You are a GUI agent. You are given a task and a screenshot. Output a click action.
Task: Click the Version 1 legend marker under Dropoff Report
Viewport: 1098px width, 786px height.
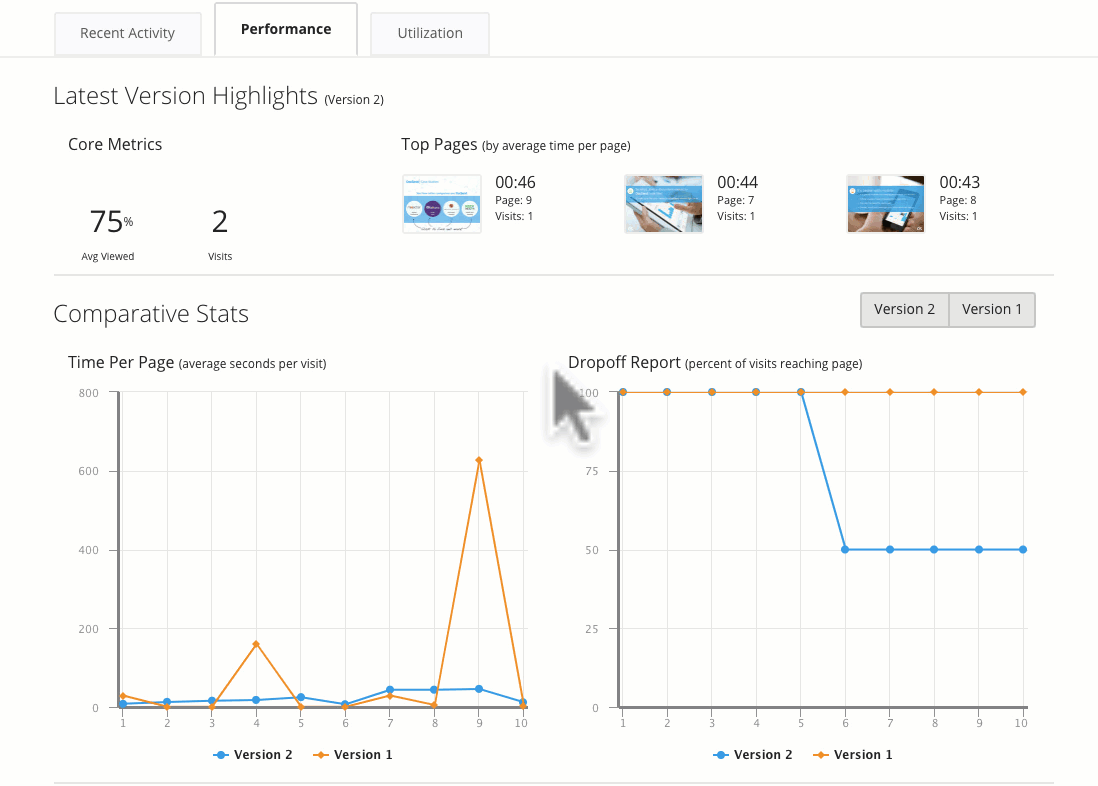(x=820, y=754)
